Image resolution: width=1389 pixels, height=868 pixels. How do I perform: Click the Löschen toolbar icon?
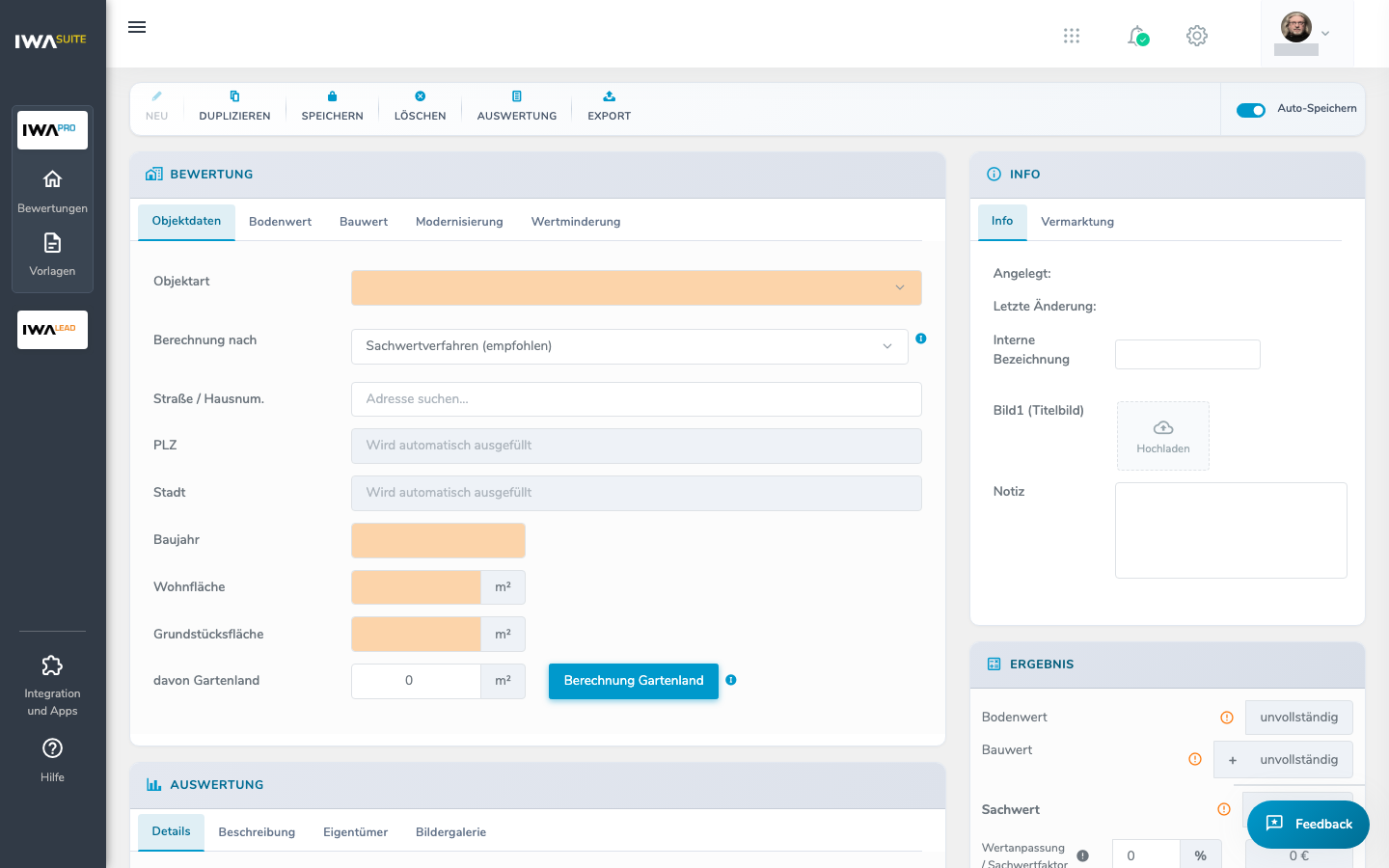(x=420, y=96)
